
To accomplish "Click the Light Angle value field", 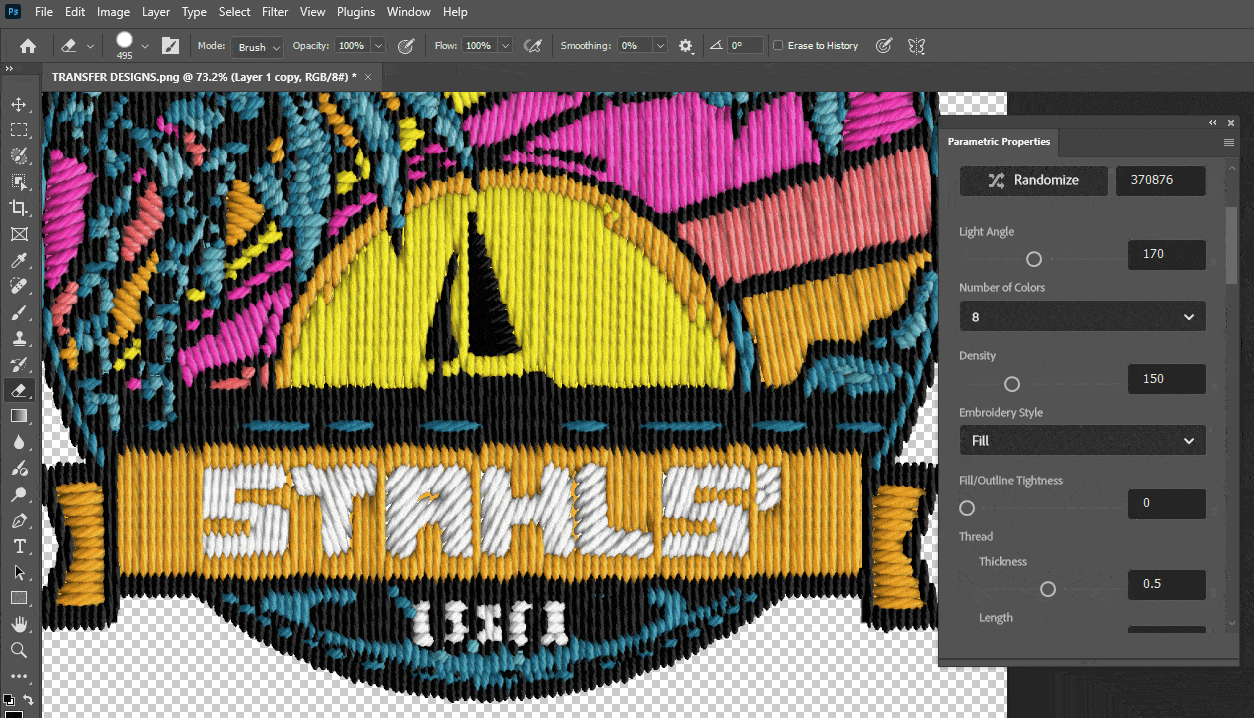I will (x=1166, y=254).
